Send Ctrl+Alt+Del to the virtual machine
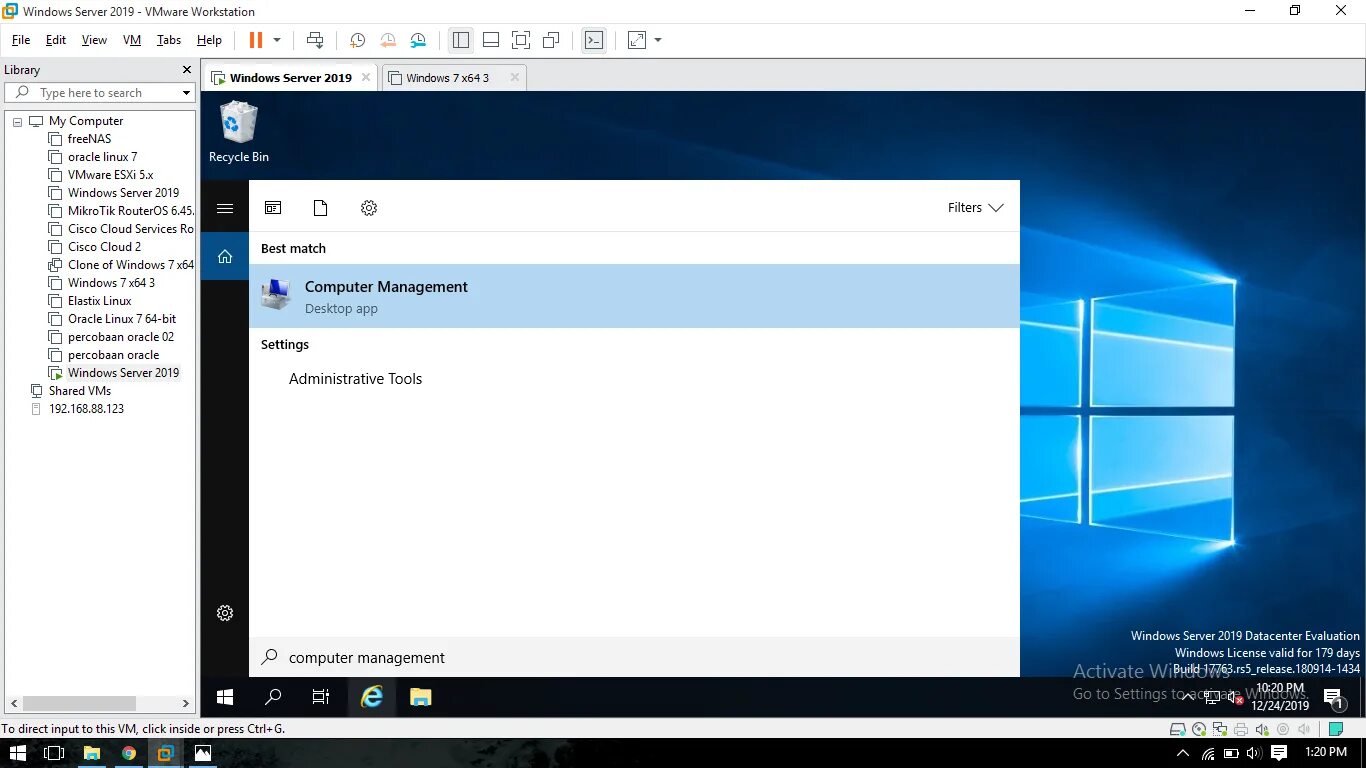The image size is (1366, 768). [x=315, y=40]
